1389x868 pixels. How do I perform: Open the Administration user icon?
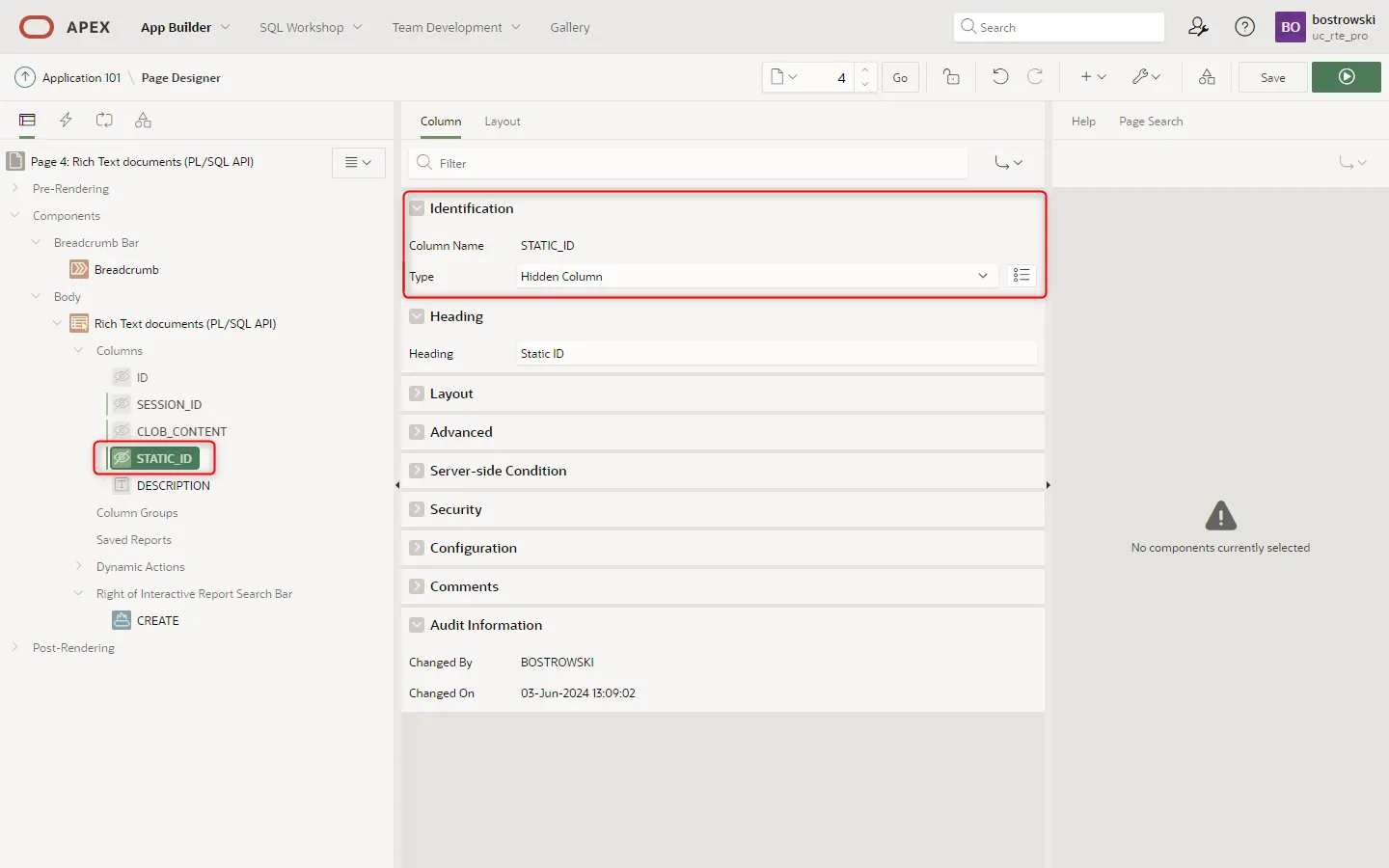(x=1198, y=27)
